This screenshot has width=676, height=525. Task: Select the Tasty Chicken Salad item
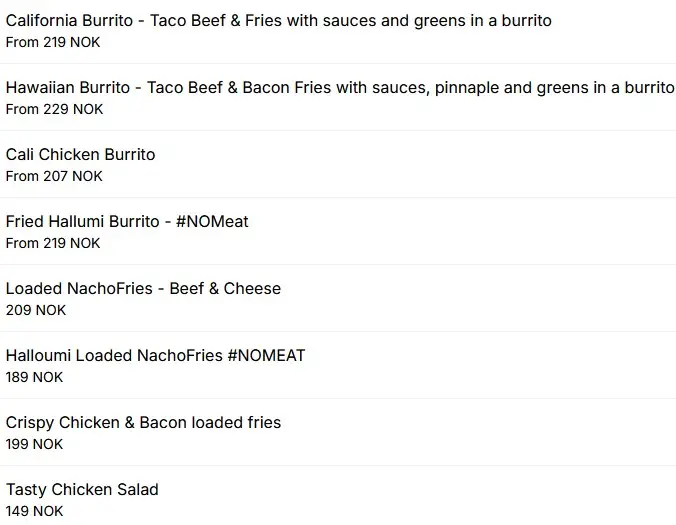tap(338, 496)
